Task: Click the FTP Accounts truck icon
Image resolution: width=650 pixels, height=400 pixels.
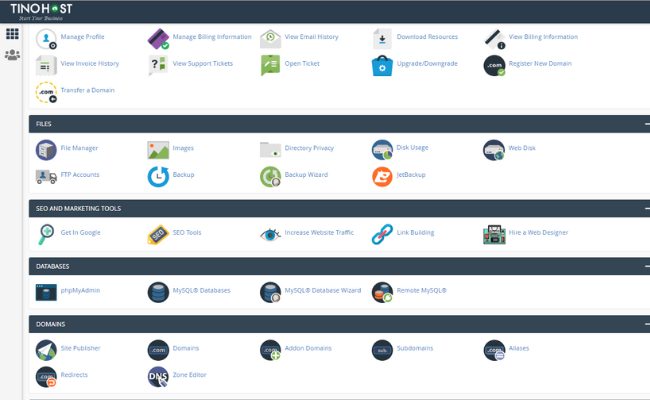Action: pyautogui.click(x=46, y=177)
